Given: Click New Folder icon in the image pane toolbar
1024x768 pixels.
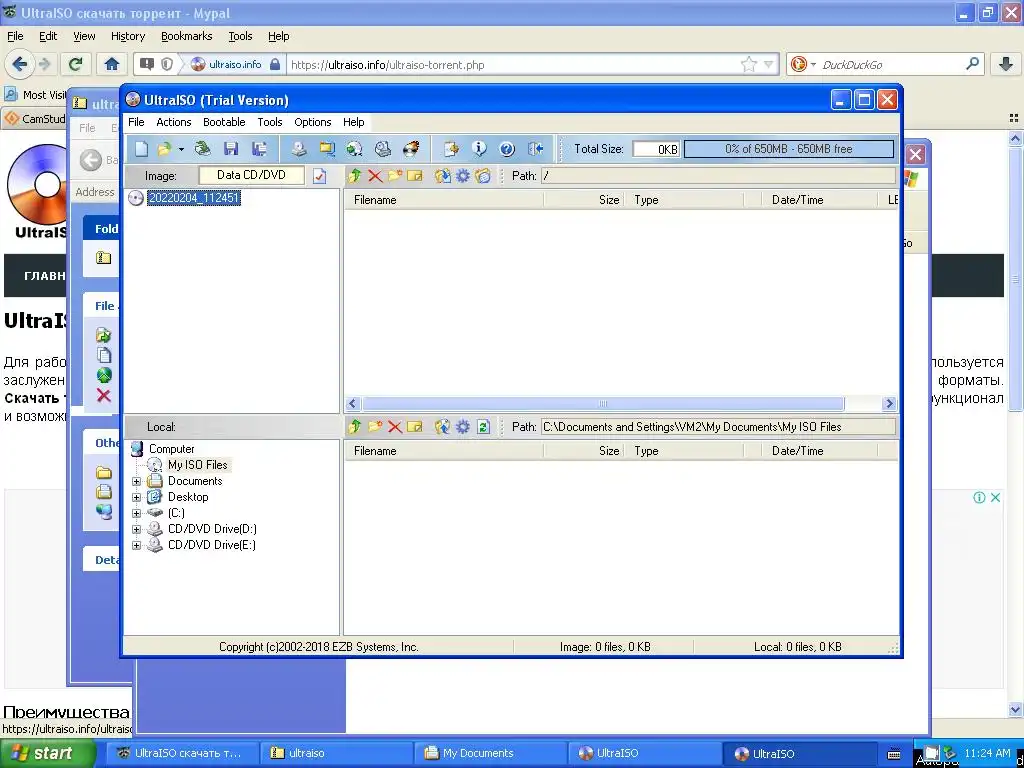Looking at the screenshot, I should pyautogui.click(x=394, y=176).
